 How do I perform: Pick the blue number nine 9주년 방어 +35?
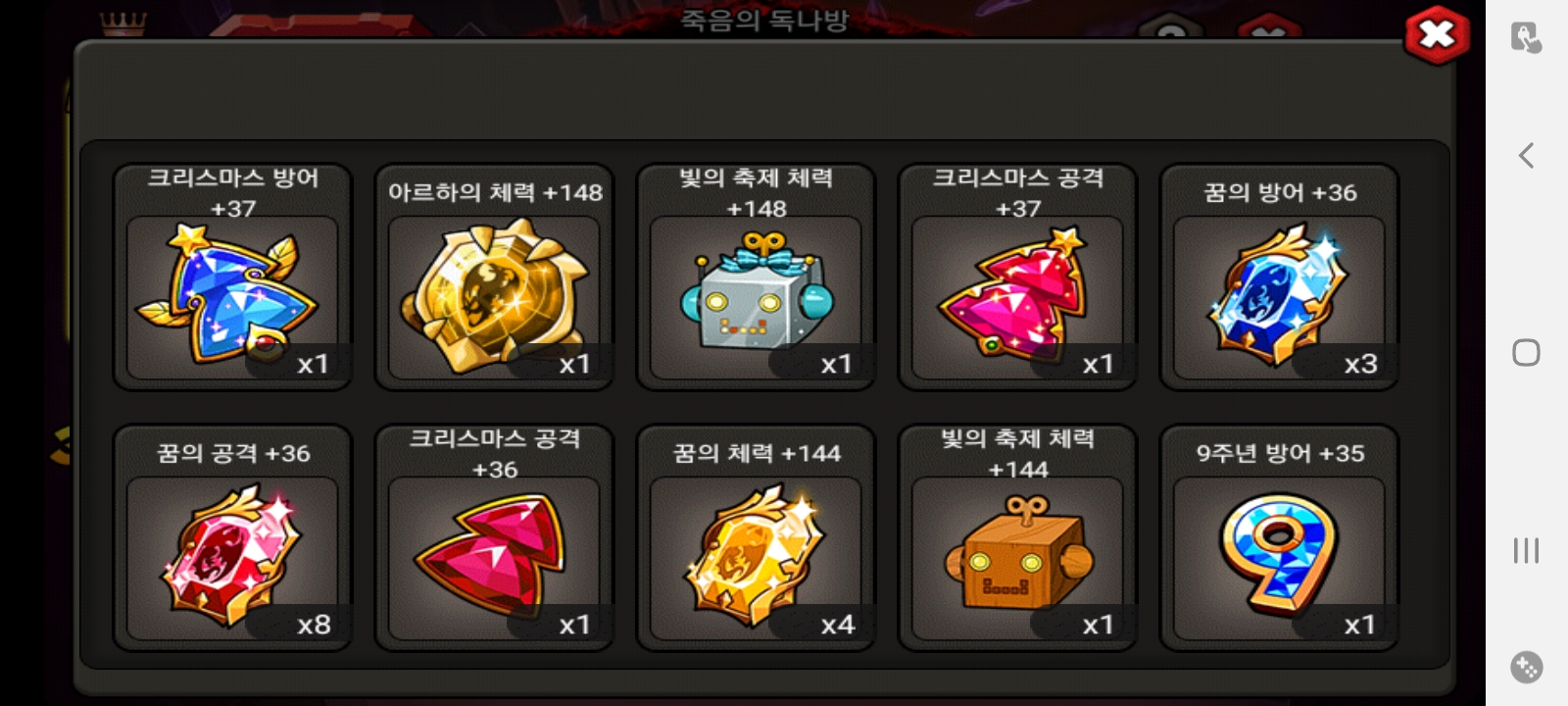(1279, 556)
